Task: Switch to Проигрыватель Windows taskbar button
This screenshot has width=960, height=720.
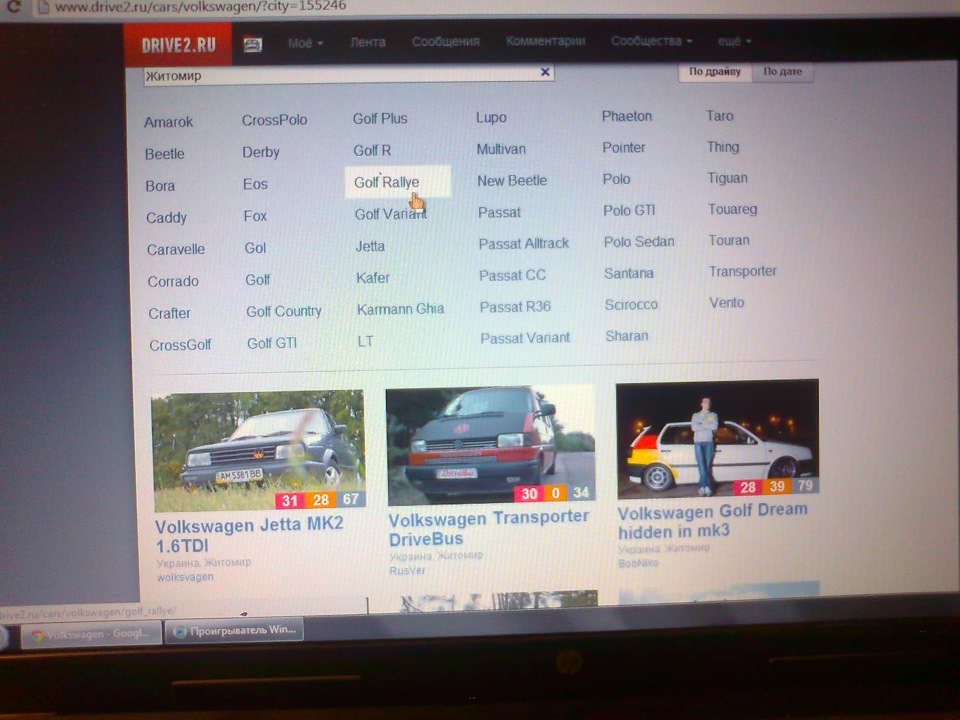Action: click(x=234, y=630)
